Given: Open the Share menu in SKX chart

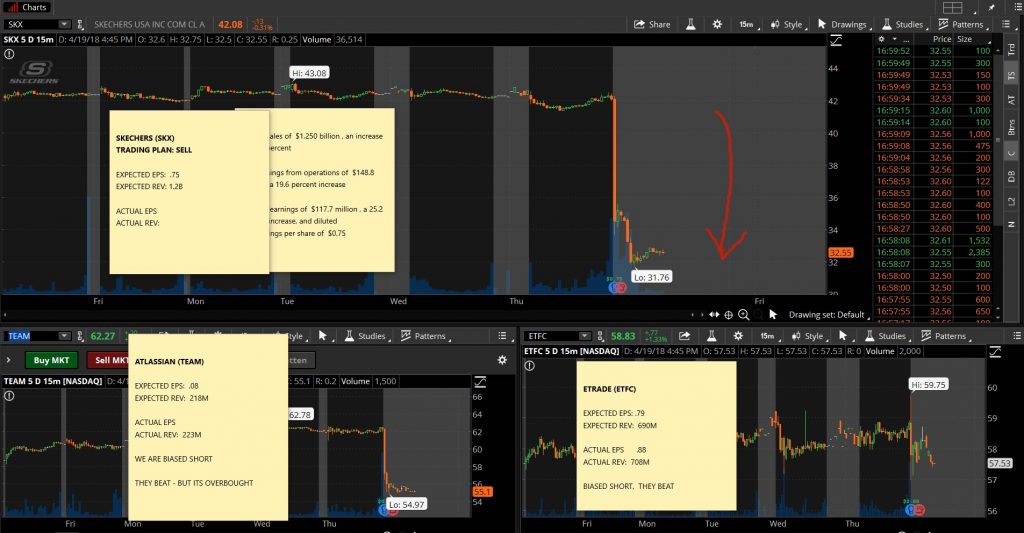Looking at the screenshot, I should (652, 24).
